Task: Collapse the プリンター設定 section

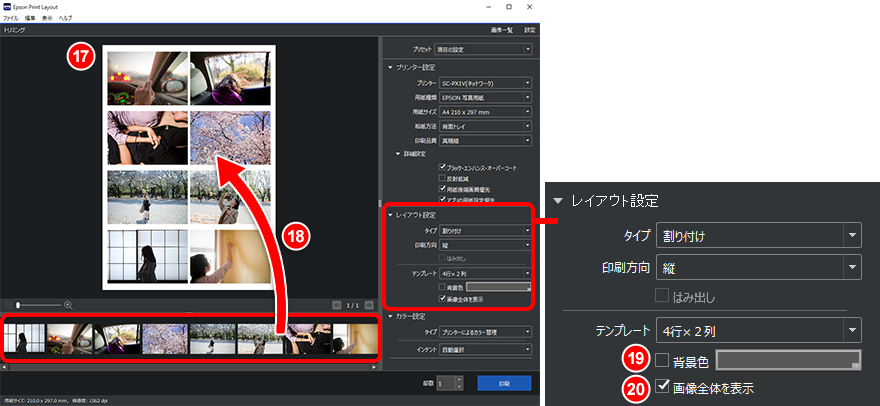Action: [x=391, y=67]
